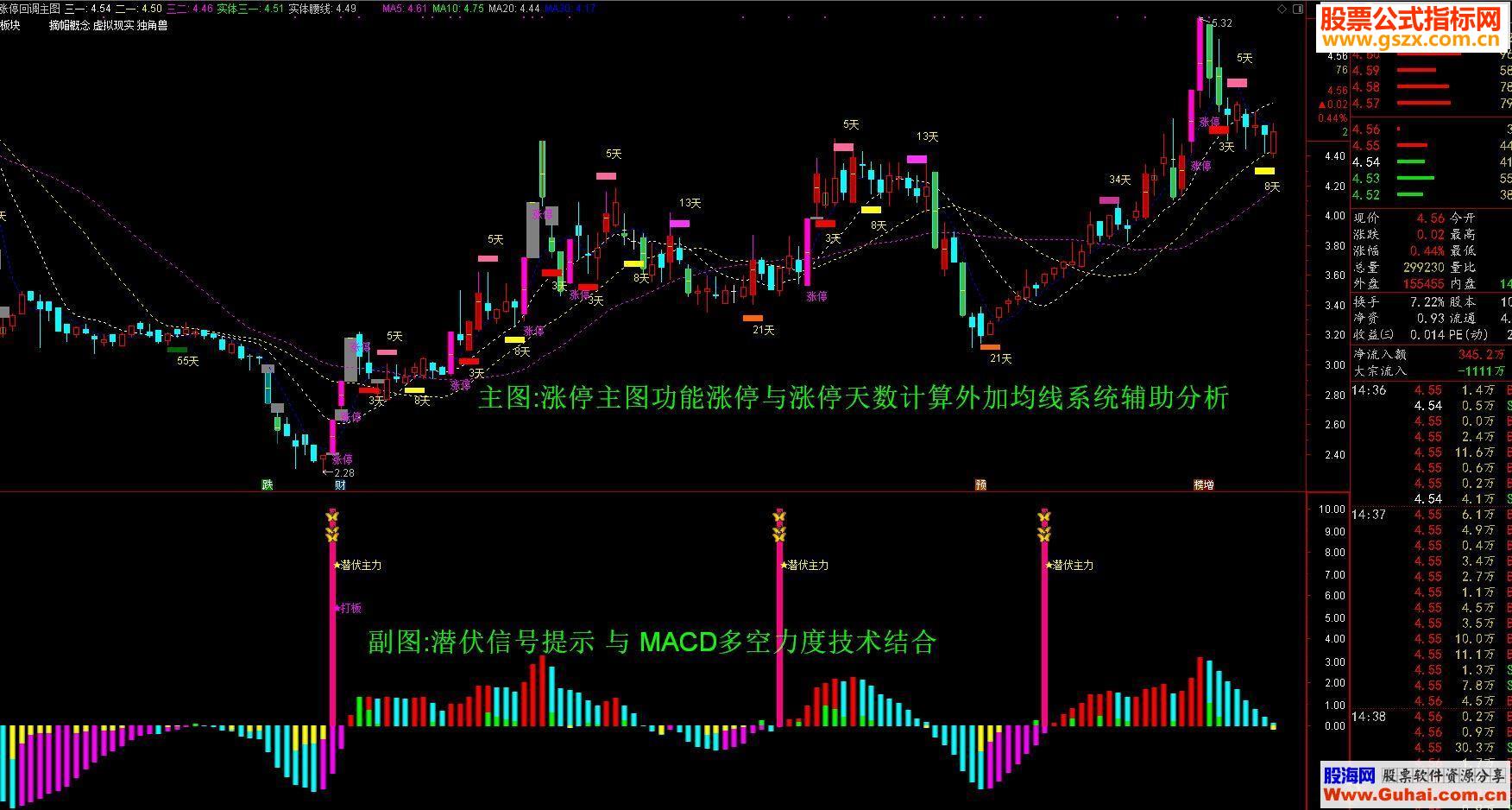Select the 4.52 bid price row
The height and width of the screenshot is (810, 1512).
(x=1431, y=195)
